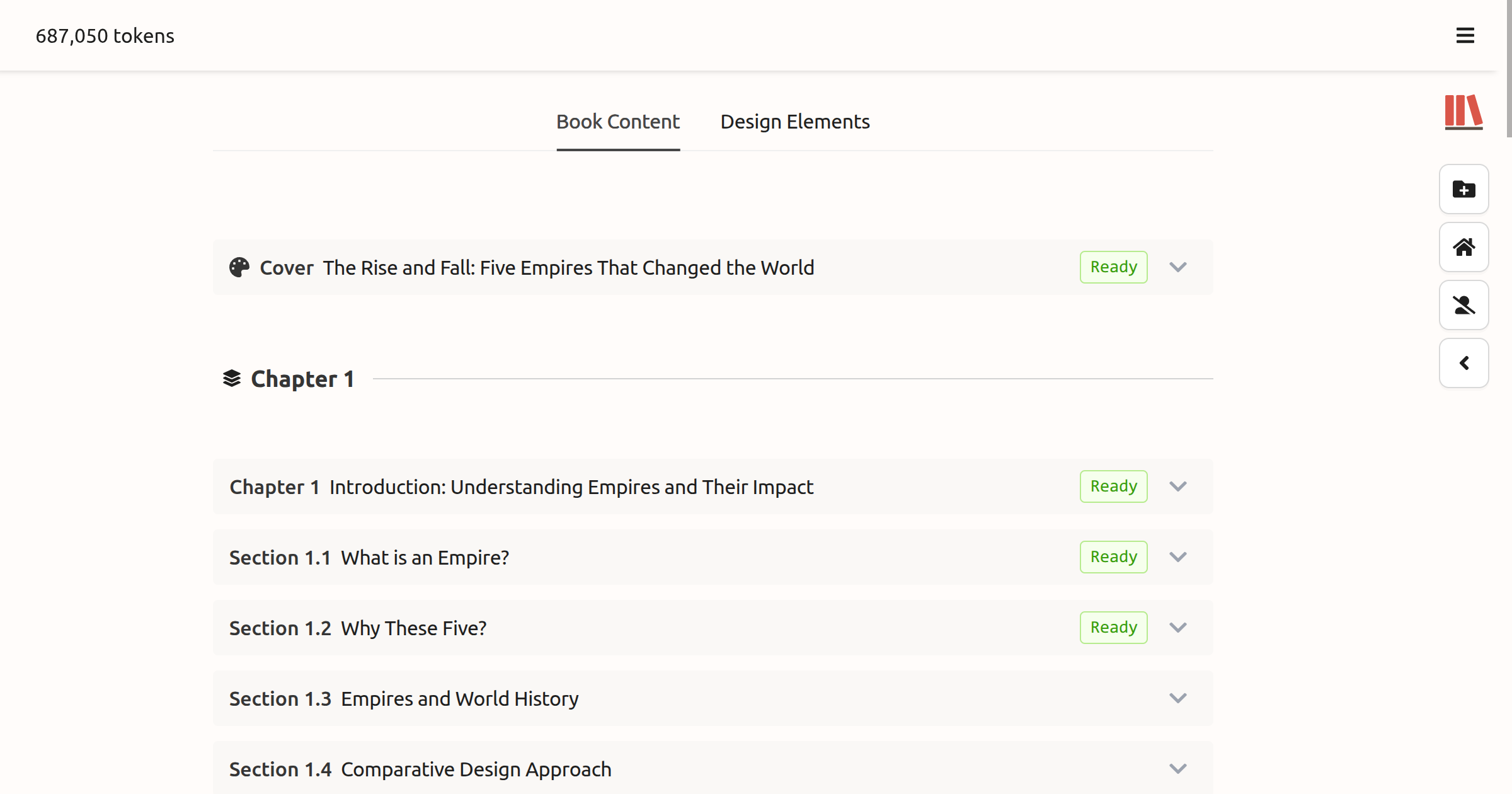Screen dimensions: 1512x794
Task: Expand Chapter 1 Introduction row chevron
Action: point(1177,486)
